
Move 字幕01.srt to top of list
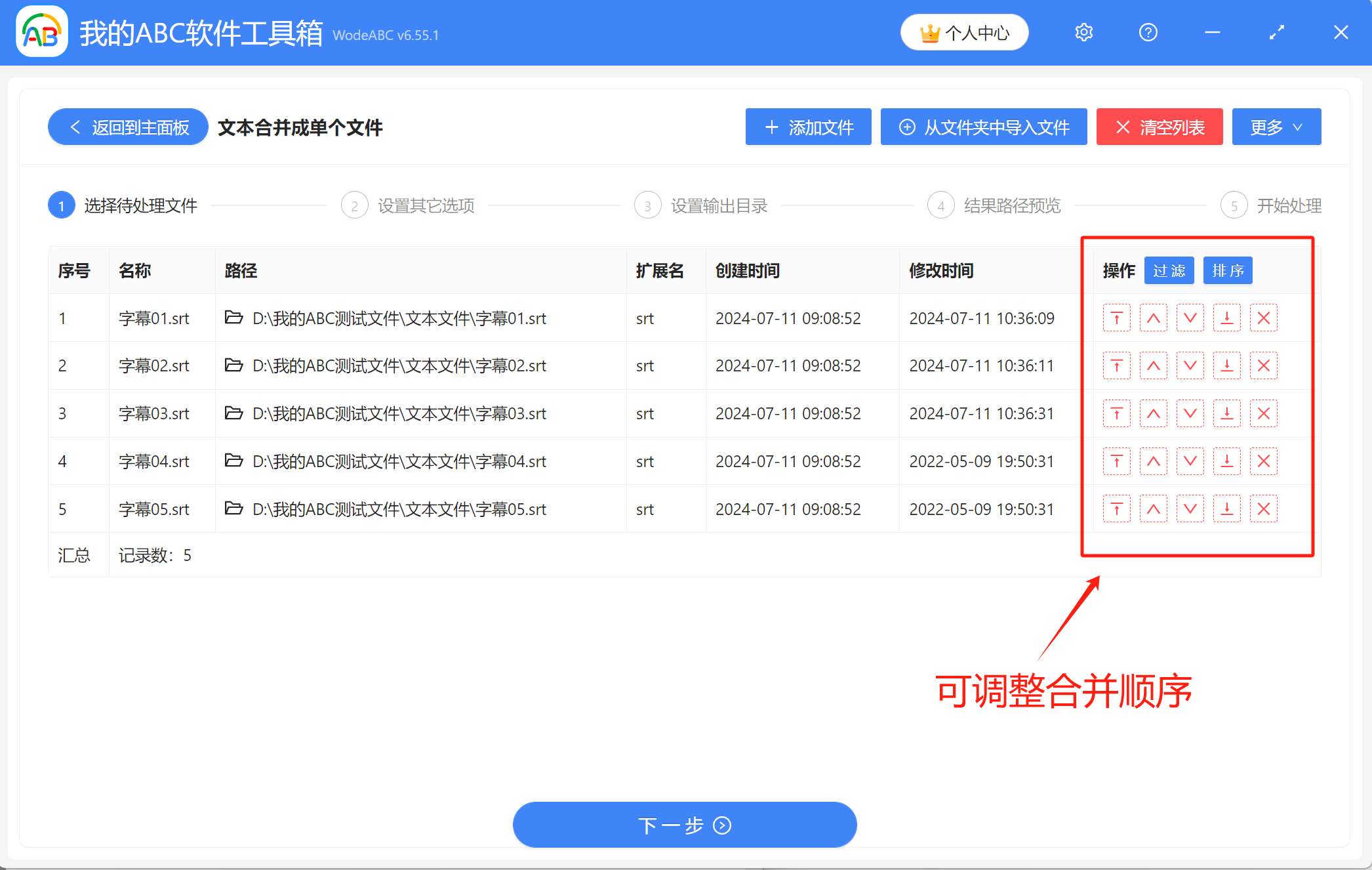[1117, 318]
